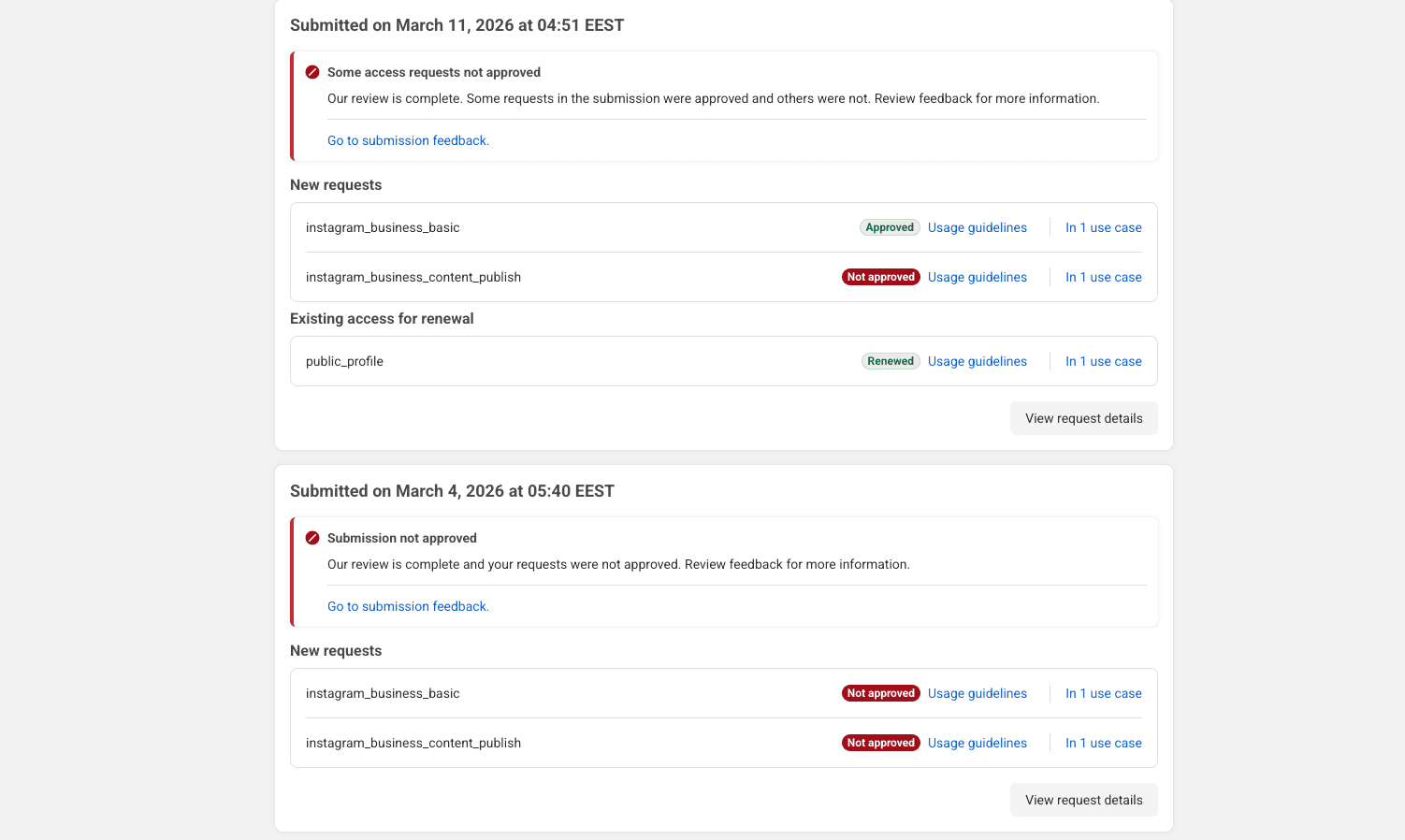The width and height of the screenshot is (1405, 840).
Task: View request details for the March 4 submission
Action: click(x=1083, y=800)
